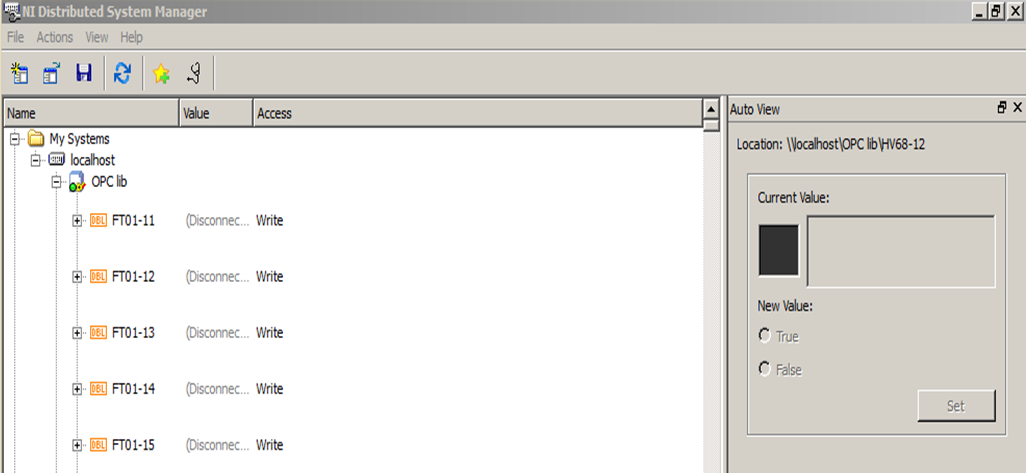Click the localhost computer icon
The height and width of the screenshot is (473, 1026).
57,160
